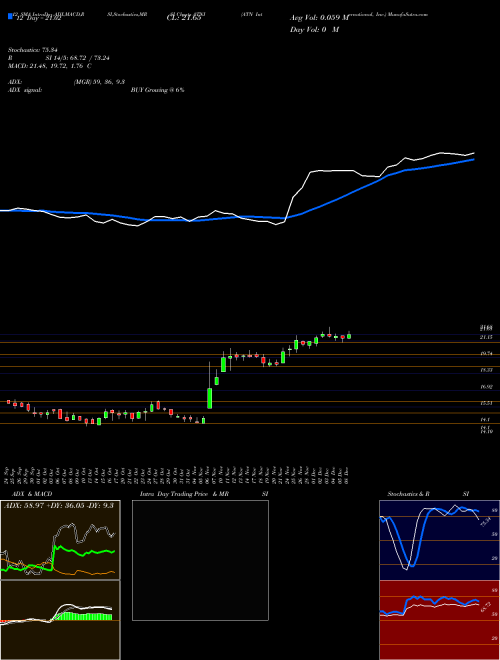Click the 16.92 price axis label
This screenshot has height=660, width=500.
pyautogui.click(x=487, y=386)
